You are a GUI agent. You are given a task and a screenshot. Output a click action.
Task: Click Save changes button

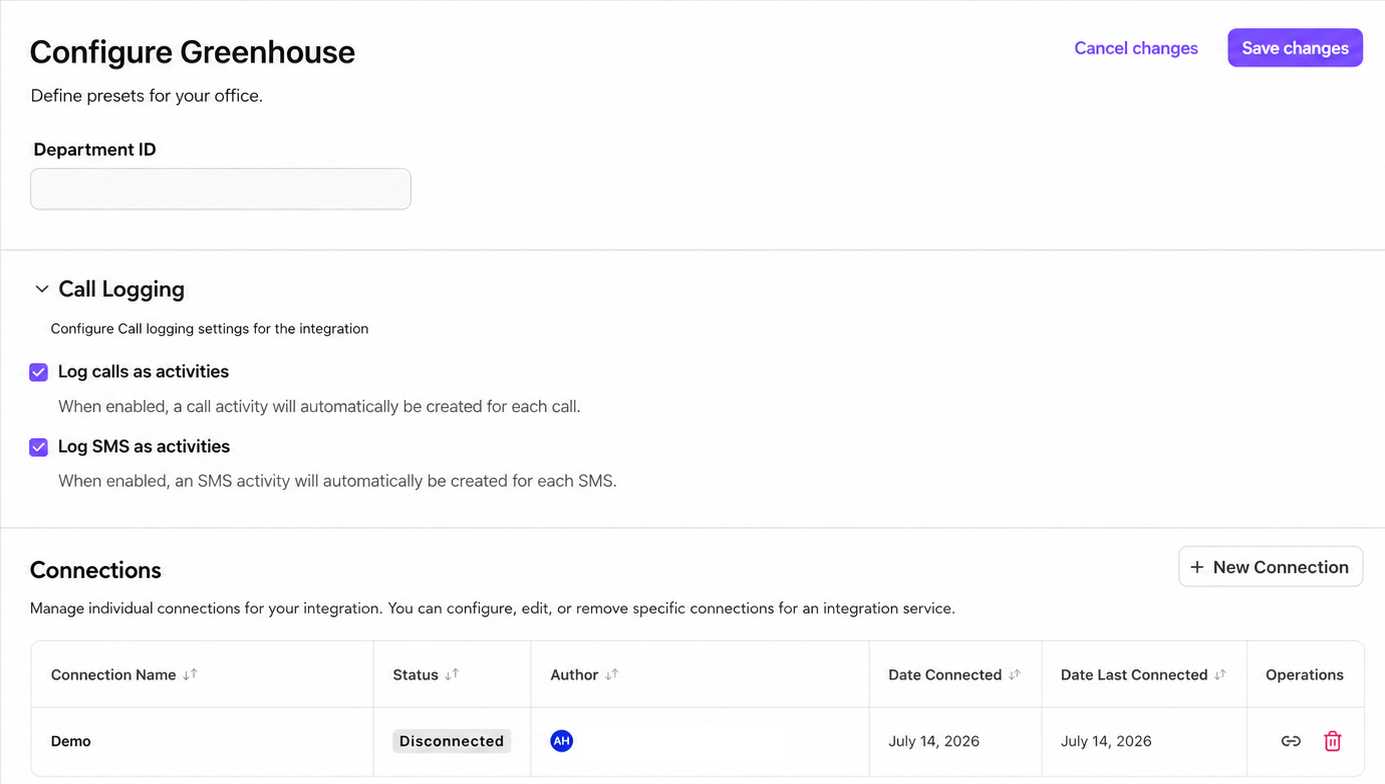click(1295, 48)
